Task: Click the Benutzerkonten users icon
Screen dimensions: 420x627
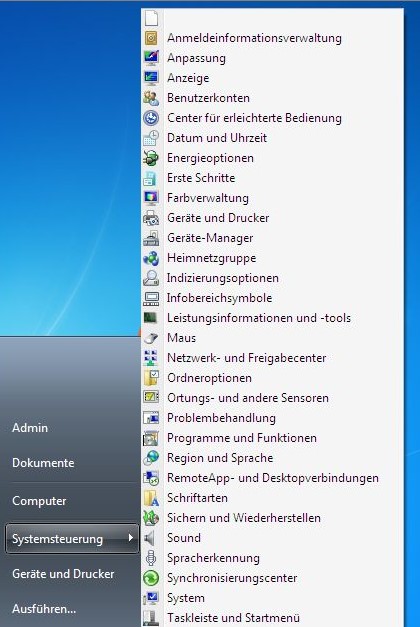Action: point(151,98)
